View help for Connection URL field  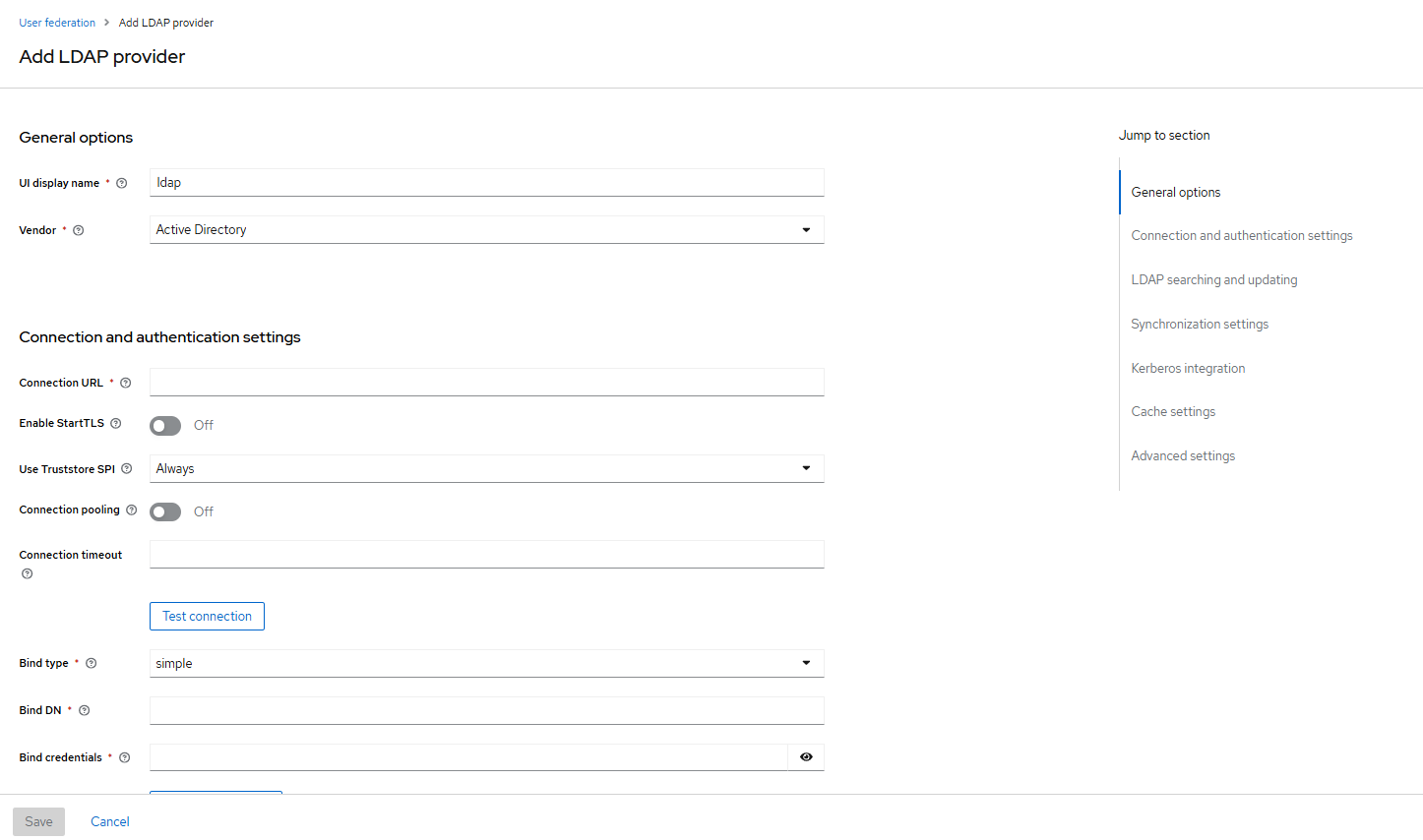pos(125,383)
